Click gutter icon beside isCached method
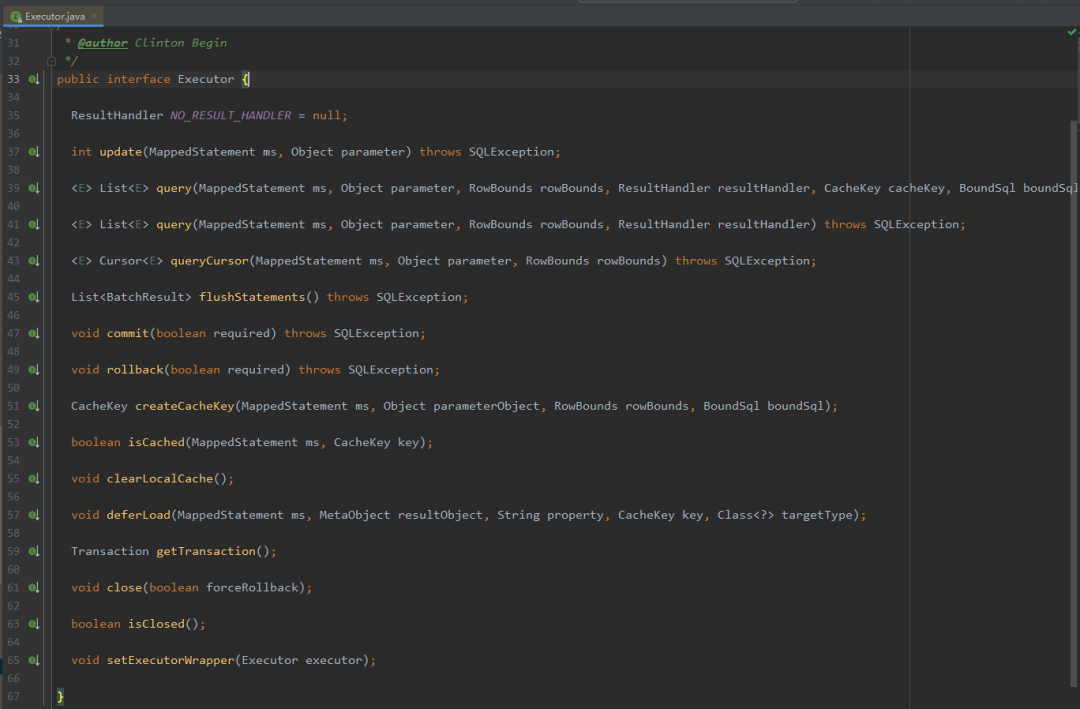The image size is (1080, 709). tap(34, 442)
